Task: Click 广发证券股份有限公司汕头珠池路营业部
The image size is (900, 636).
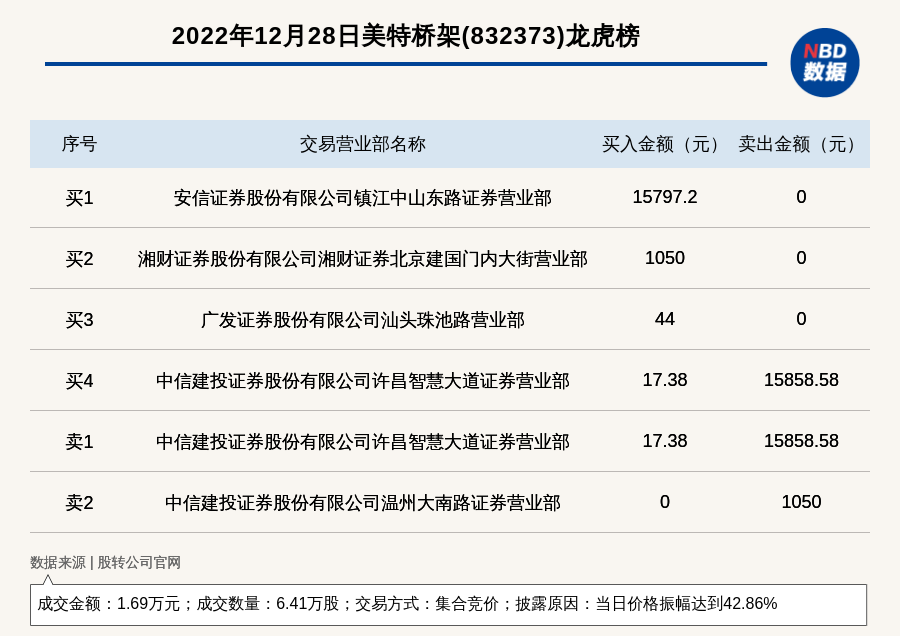Action: (x=363, y=320)
